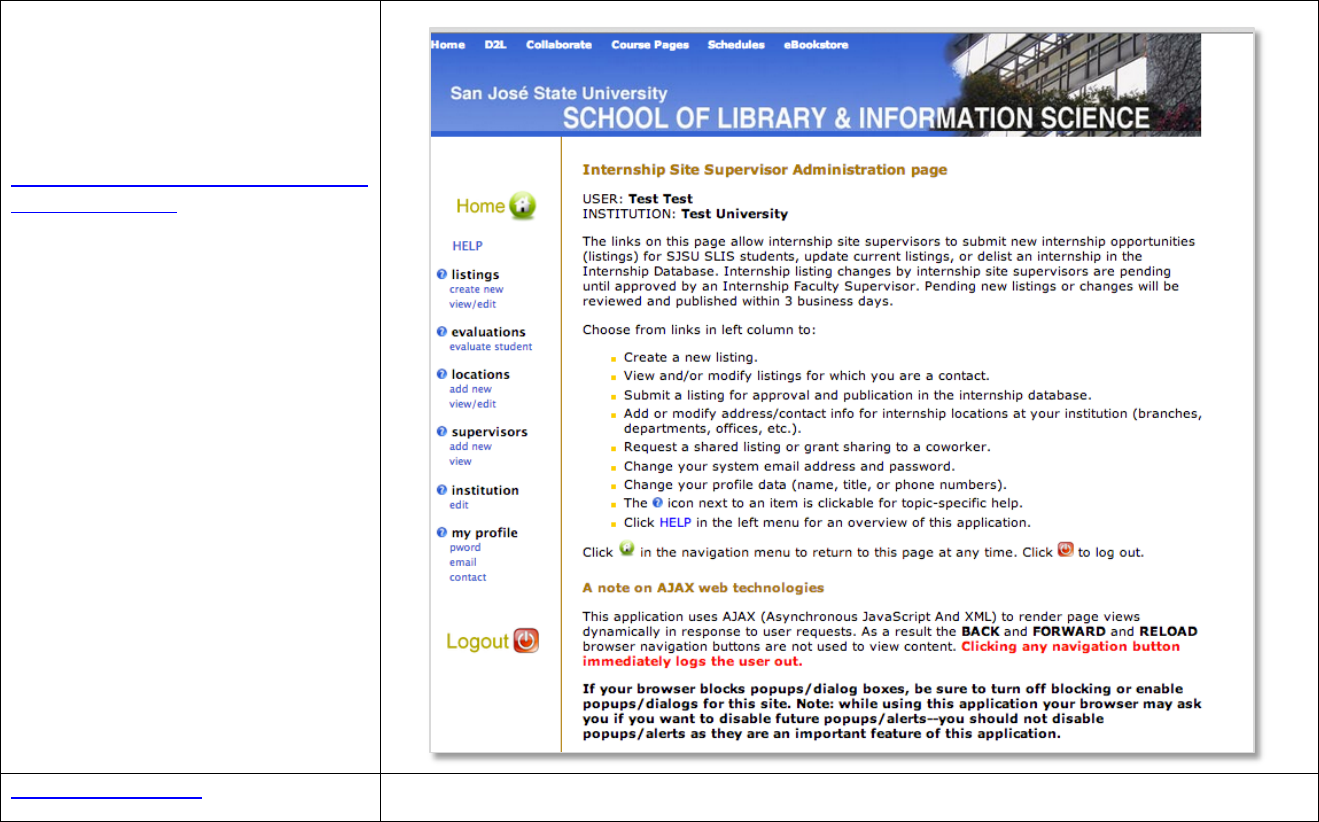
Task: Open topic help icon beside institution
Action: click(x=442, y=490)
